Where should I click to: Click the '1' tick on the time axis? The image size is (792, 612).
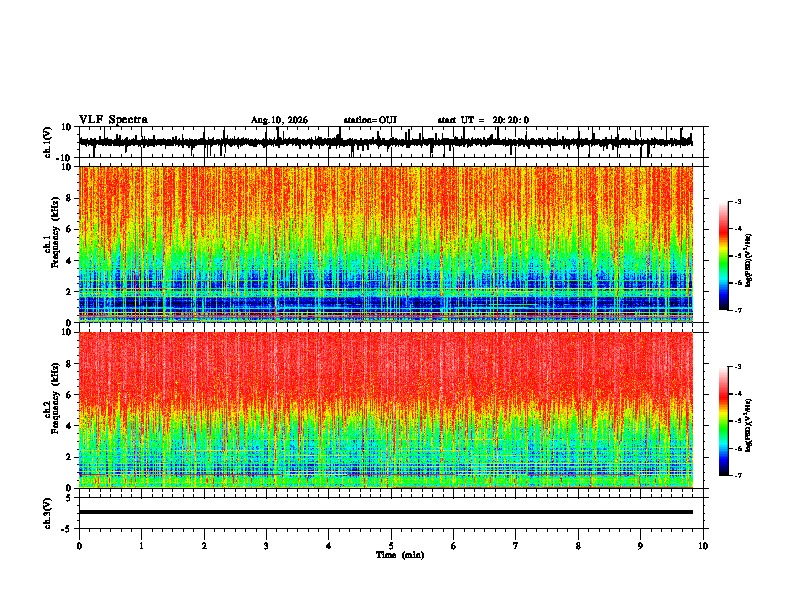[141, 546]
